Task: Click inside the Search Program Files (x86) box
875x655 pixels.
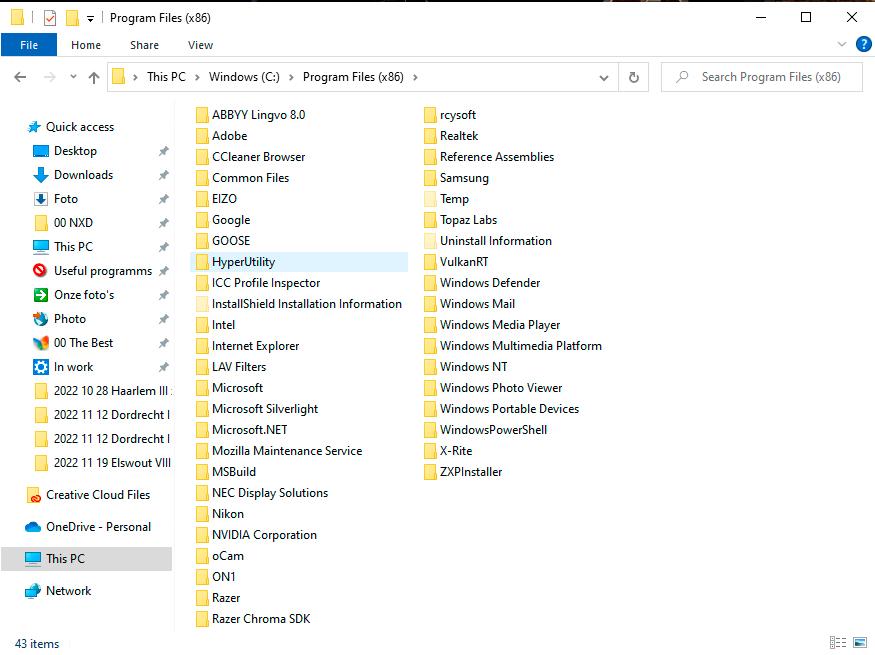Action: pos(762,77)
